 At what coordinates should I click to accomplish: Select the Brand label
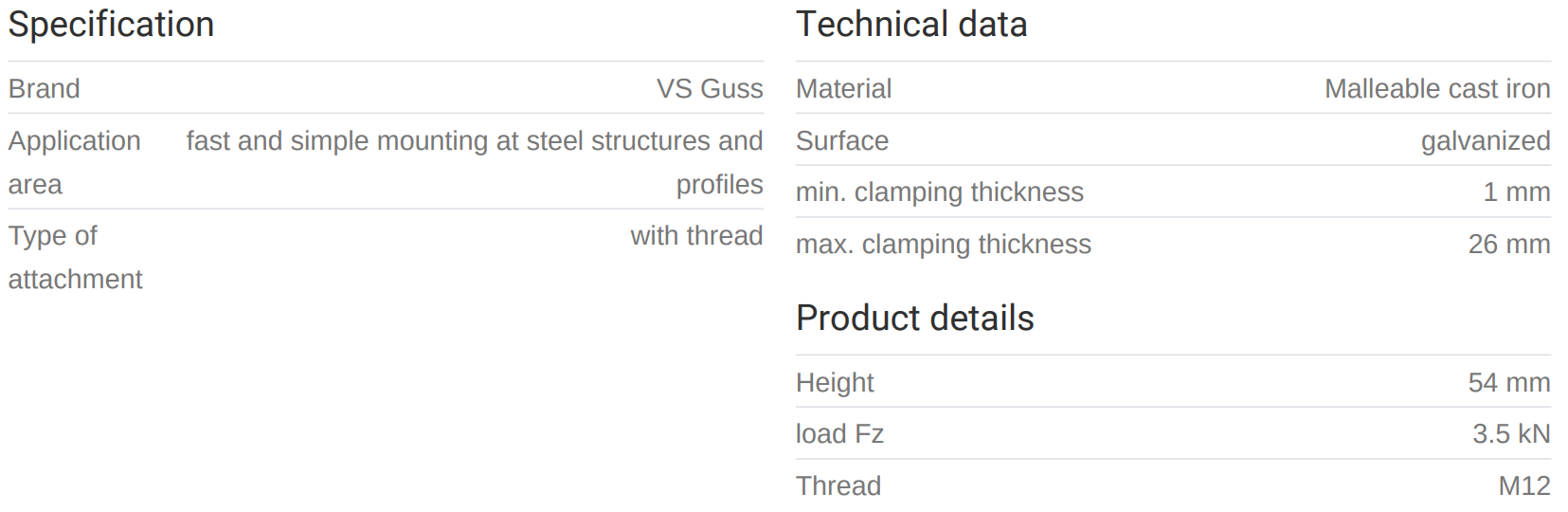[45, 89]
